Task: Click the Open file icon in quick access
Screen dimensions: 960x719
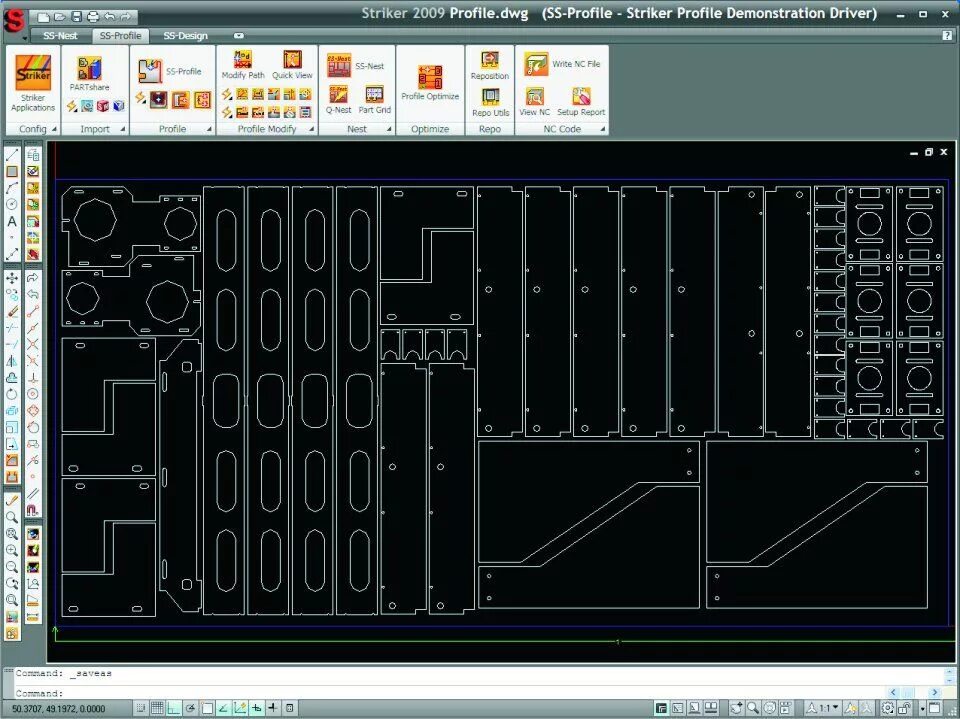Action: pyautogui.click(x=60, y=17)
